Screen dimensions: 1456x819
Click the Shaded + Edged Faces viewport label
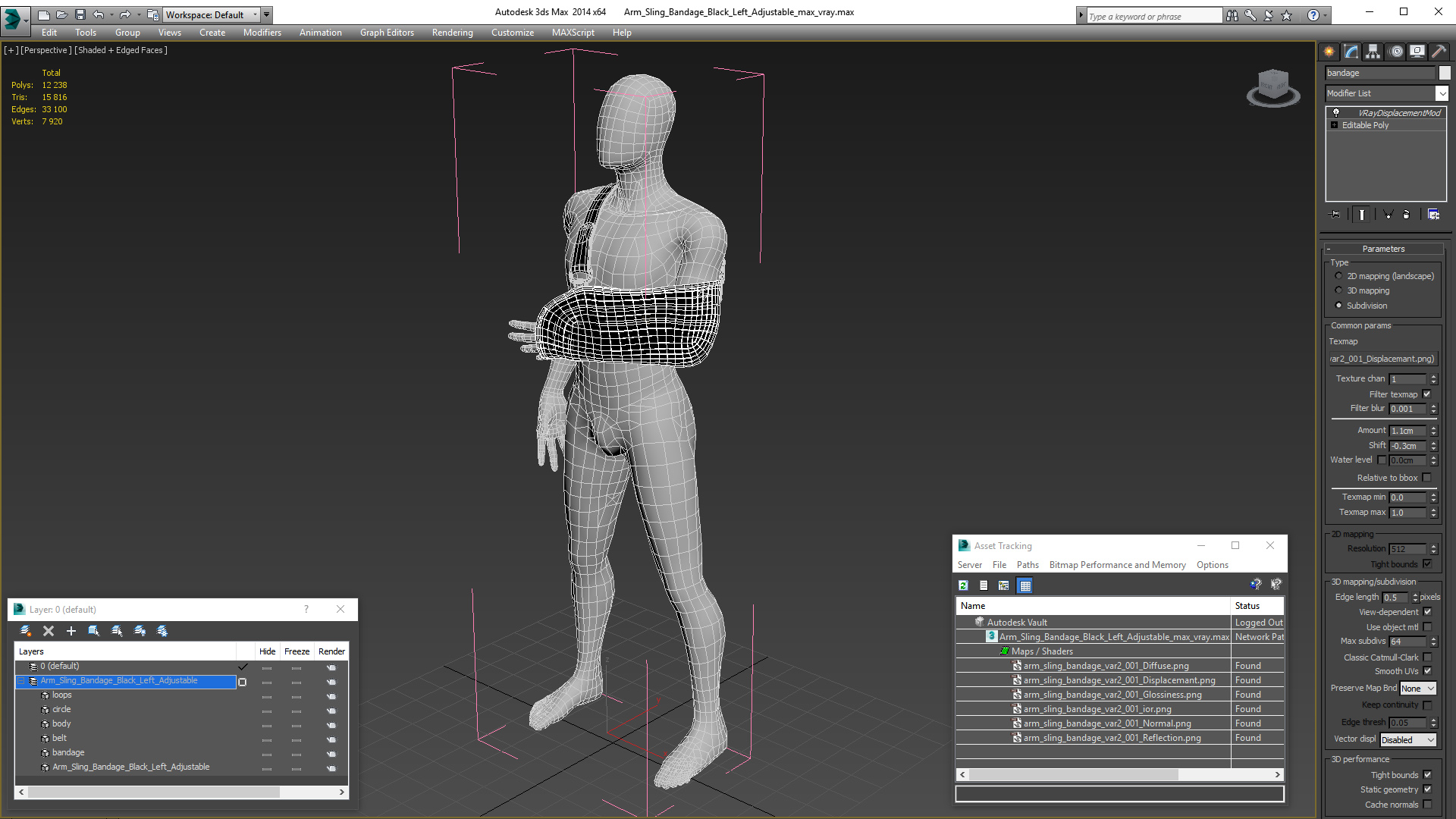tap(121, 50)
